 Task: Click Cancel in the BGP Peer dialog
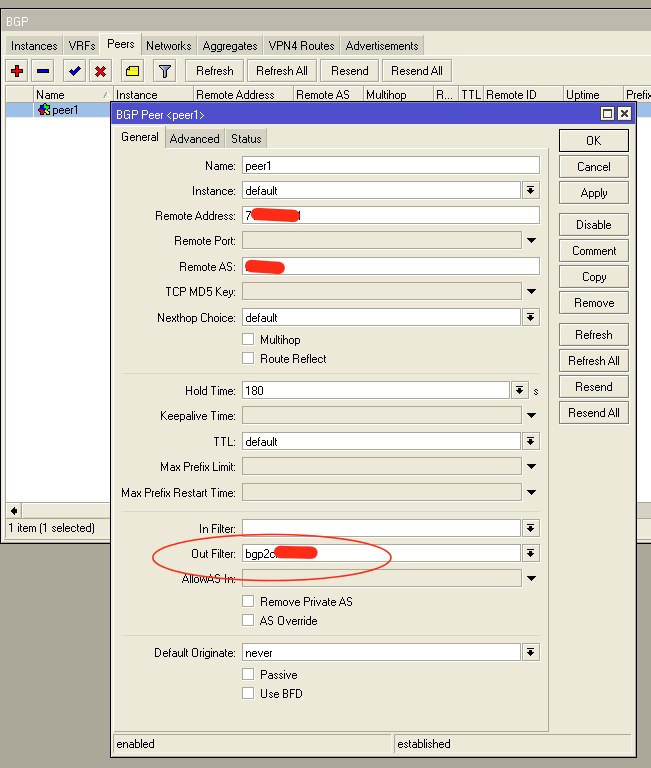[x=594, y=167]
